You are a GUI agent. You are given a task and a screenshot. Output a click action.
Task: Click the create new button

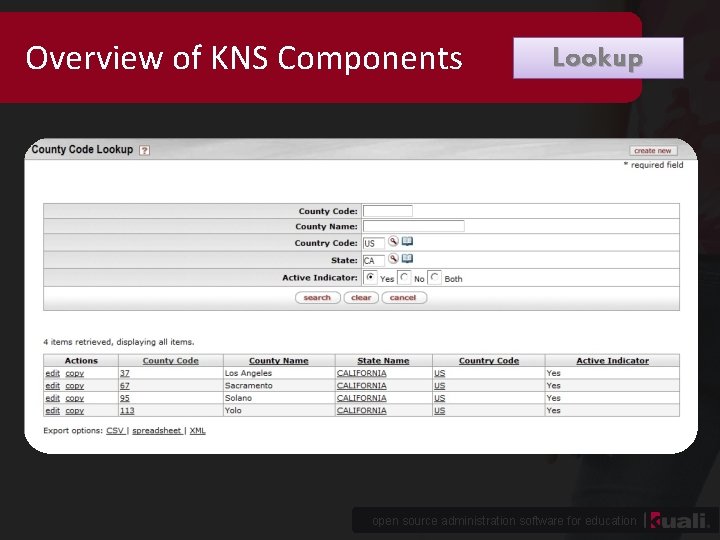652,151
